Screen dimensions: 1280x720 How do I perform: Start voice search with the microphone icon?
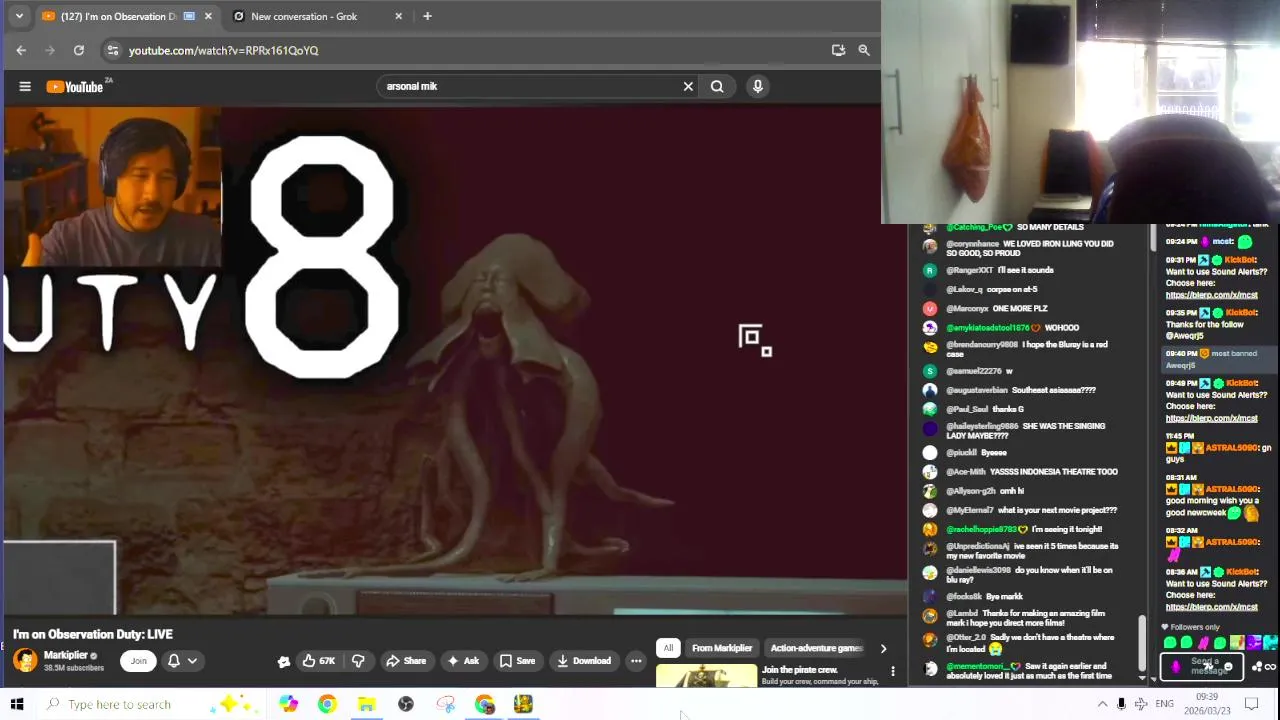click(x=758, y=86)
